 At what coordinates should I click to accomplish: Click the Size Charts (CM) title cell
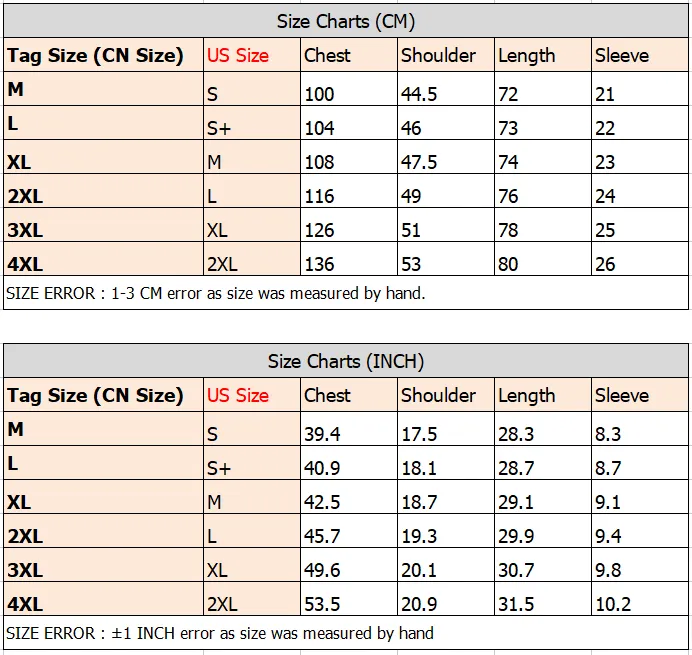point(346,21)
